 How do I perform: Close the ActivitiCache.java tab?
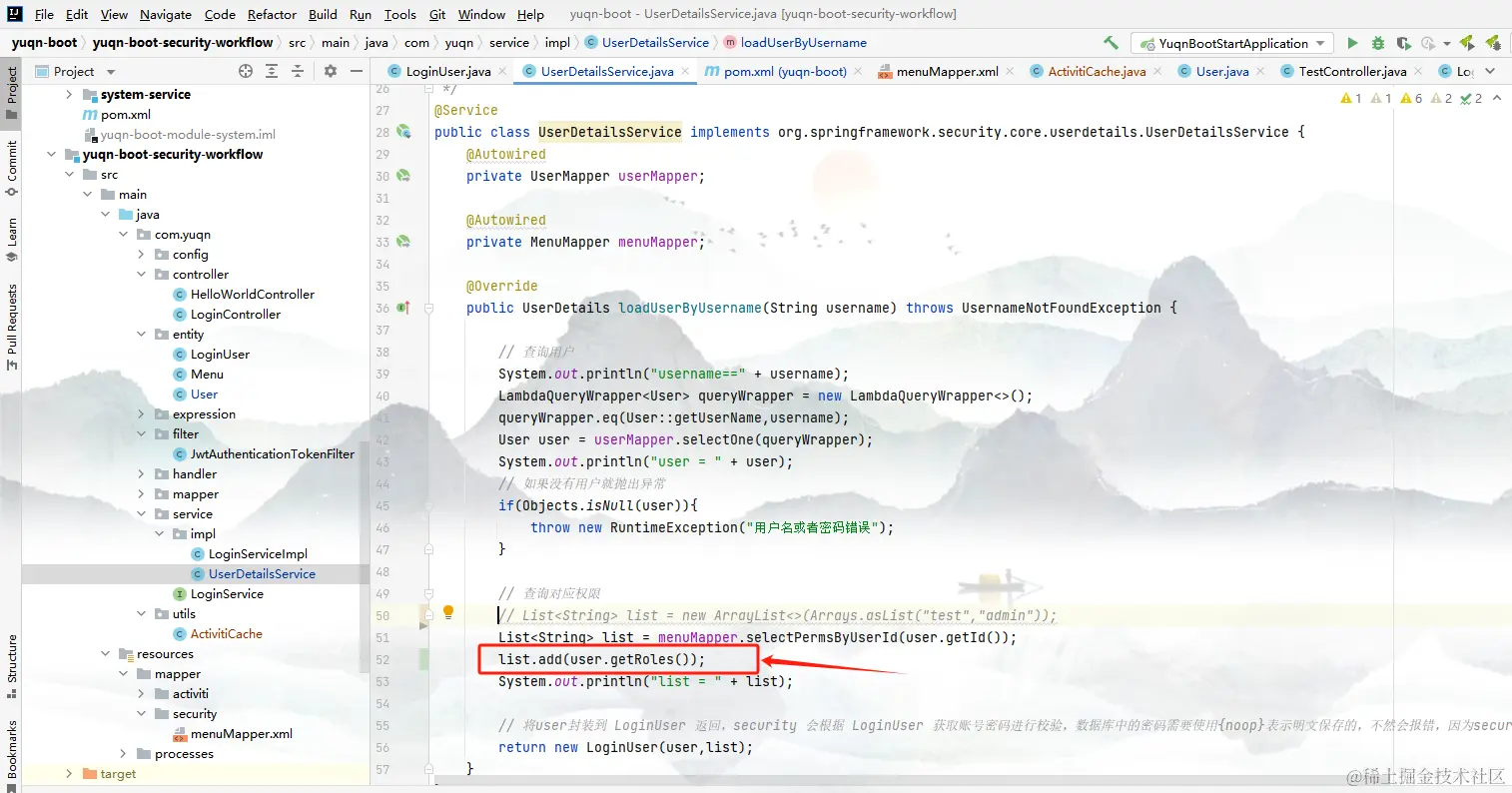pos(1157,71)
